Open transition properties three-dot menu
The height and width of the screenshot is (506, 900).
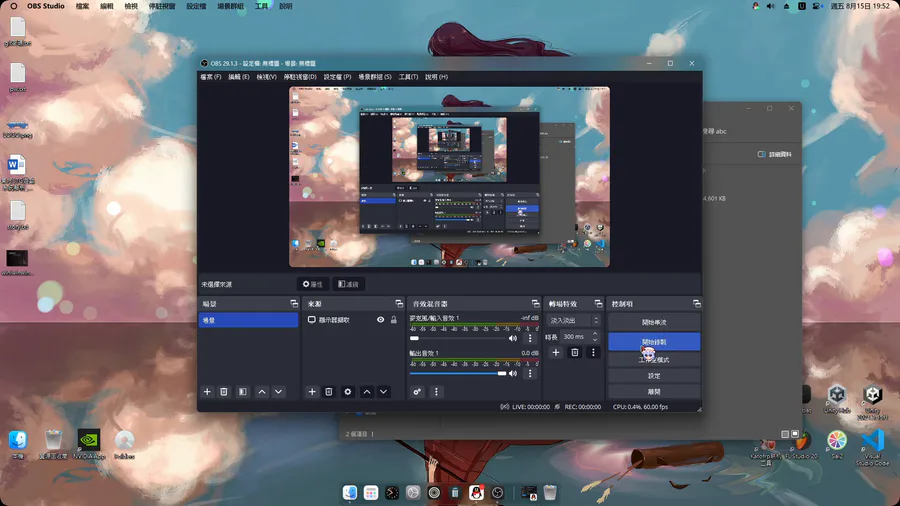[593, 352]
